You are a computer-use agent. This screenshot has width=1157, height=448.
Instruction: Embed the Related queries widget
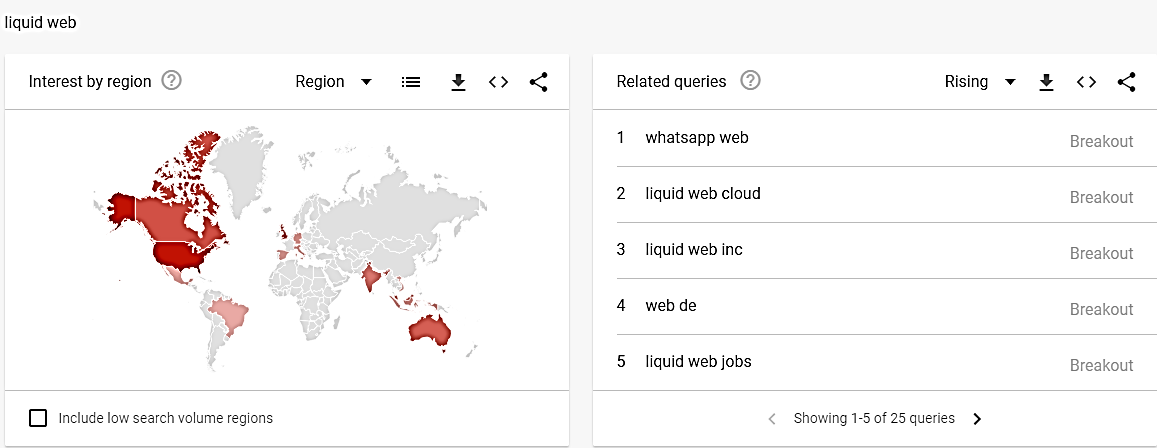pos(1086,82)
